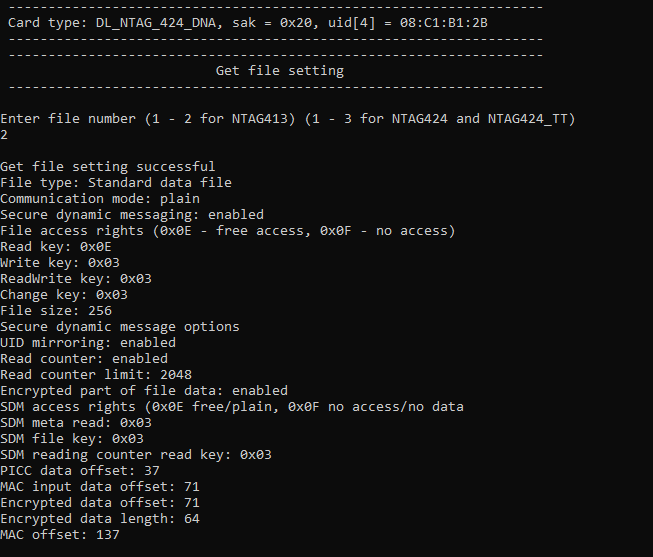Click PICC data offset: 37 line
Viewport: 653px width, 557px height.
[80, 471]
